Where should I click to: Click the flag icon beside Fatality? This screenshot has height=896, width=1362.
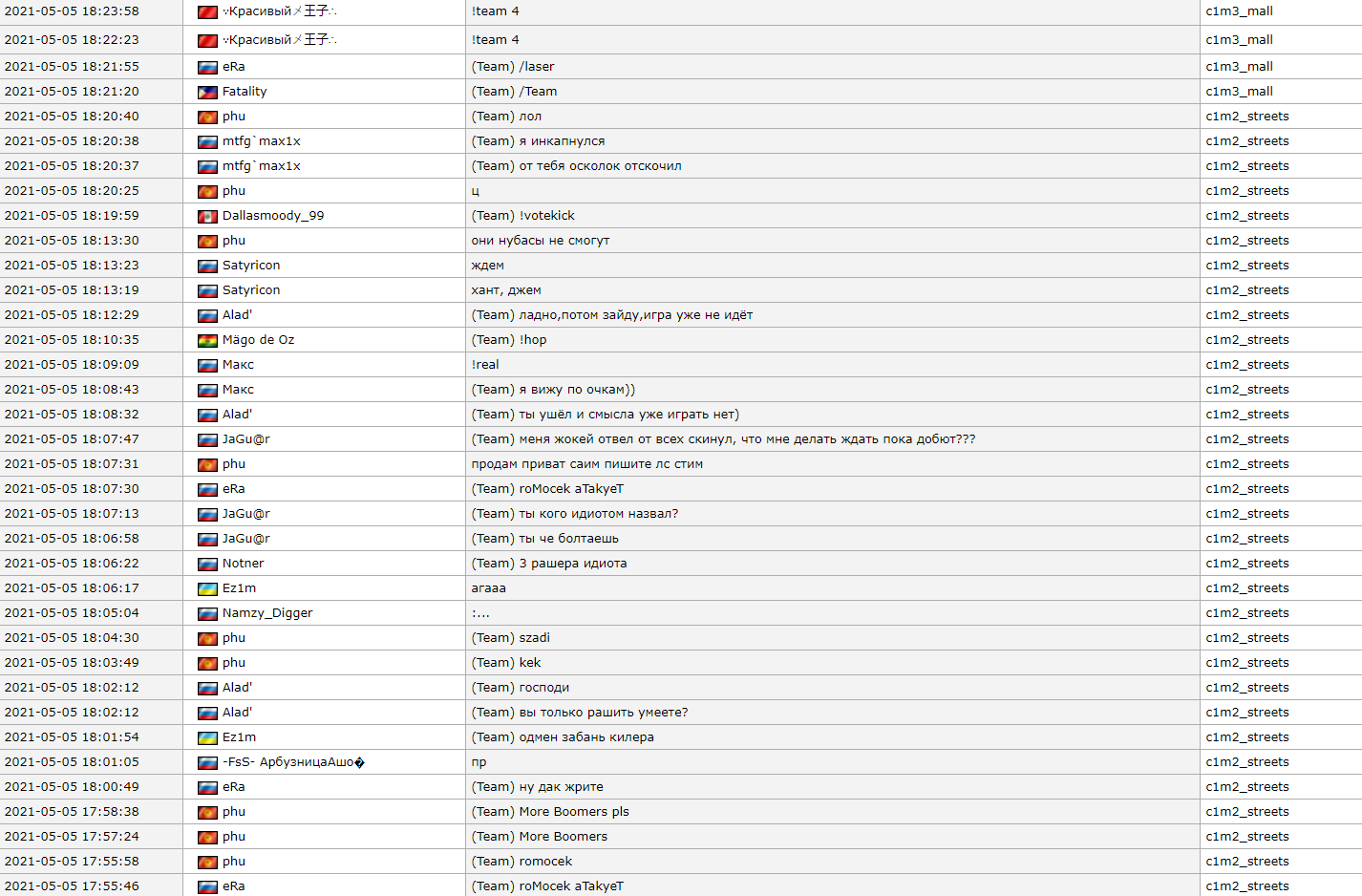207,93
